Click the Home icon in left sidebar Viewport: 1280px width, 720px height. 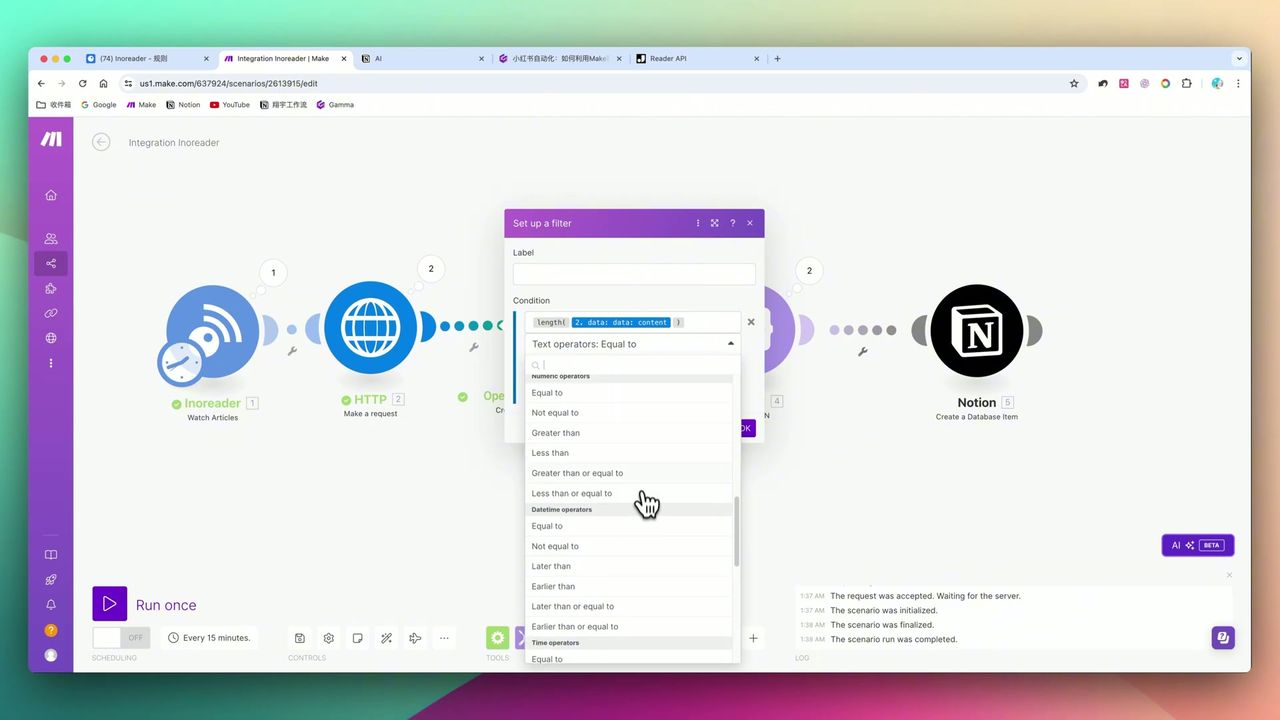[51, 195]
